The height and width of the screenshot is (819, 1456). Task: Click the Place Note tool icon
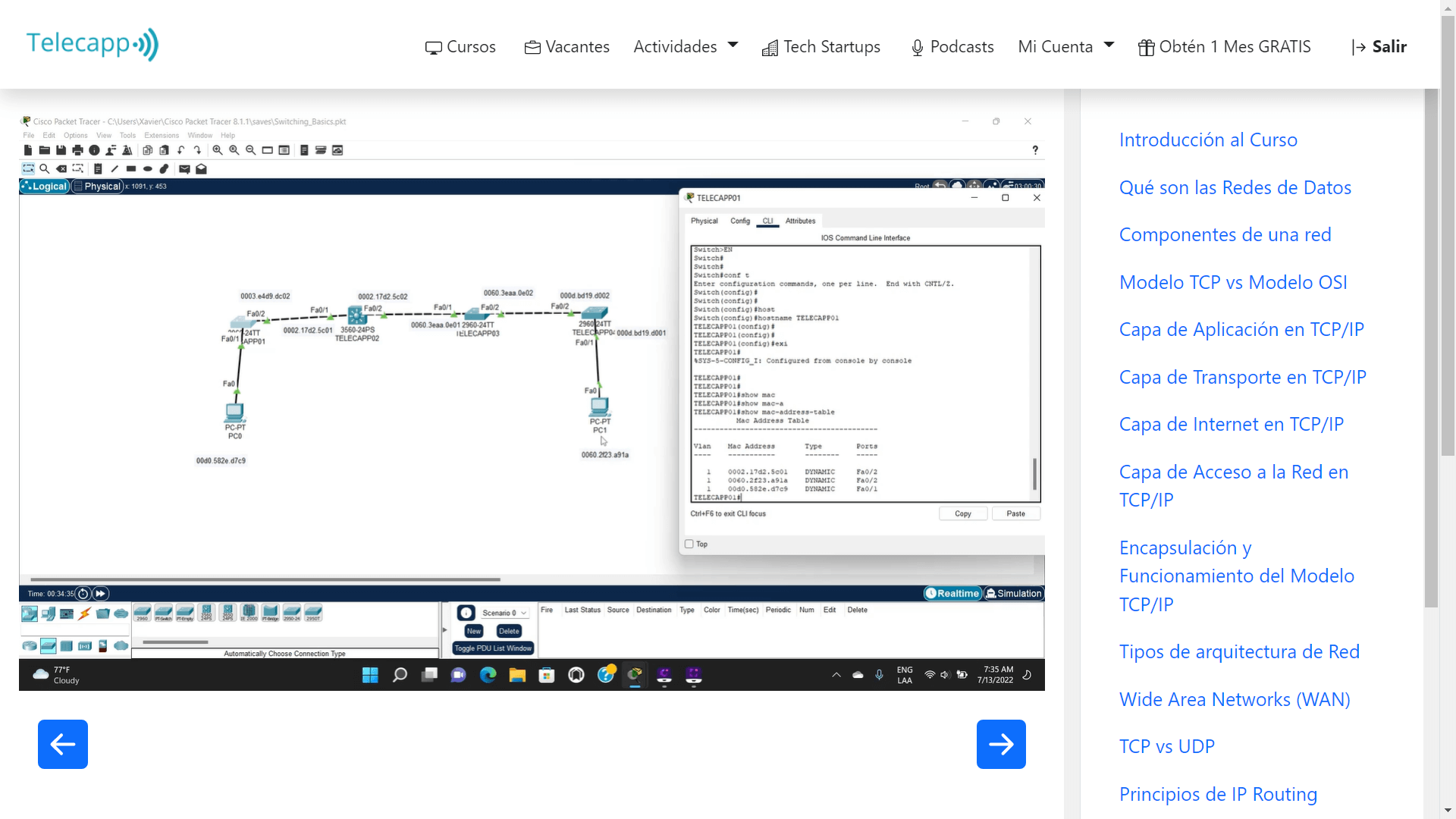tap(99, 168)
